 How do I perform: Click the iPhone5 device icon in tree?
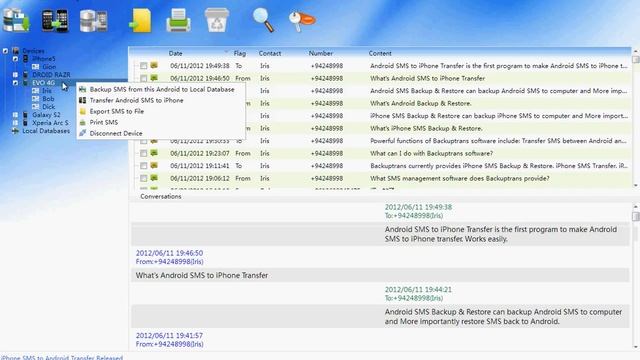pos(26,59)
